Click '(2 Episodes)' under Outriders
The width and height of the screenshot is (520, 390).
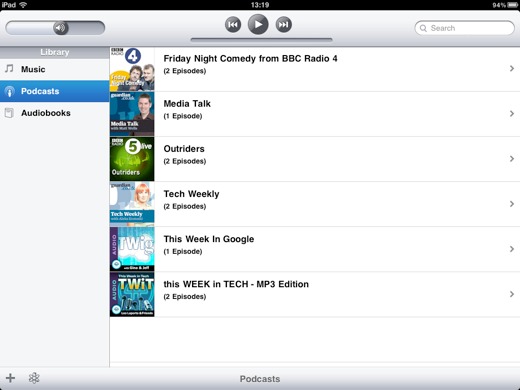pos(185,161)
